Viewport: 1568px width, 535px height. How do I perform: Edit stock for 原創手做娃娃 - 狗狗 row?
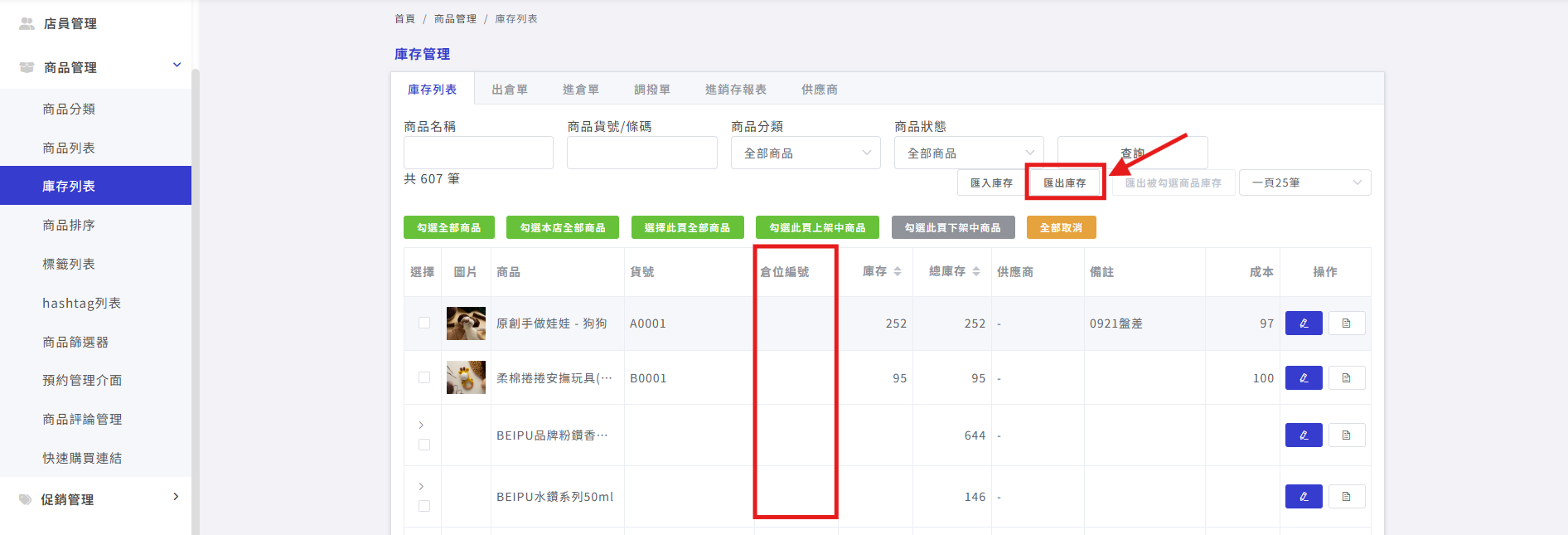click(x=1304, y=323)
